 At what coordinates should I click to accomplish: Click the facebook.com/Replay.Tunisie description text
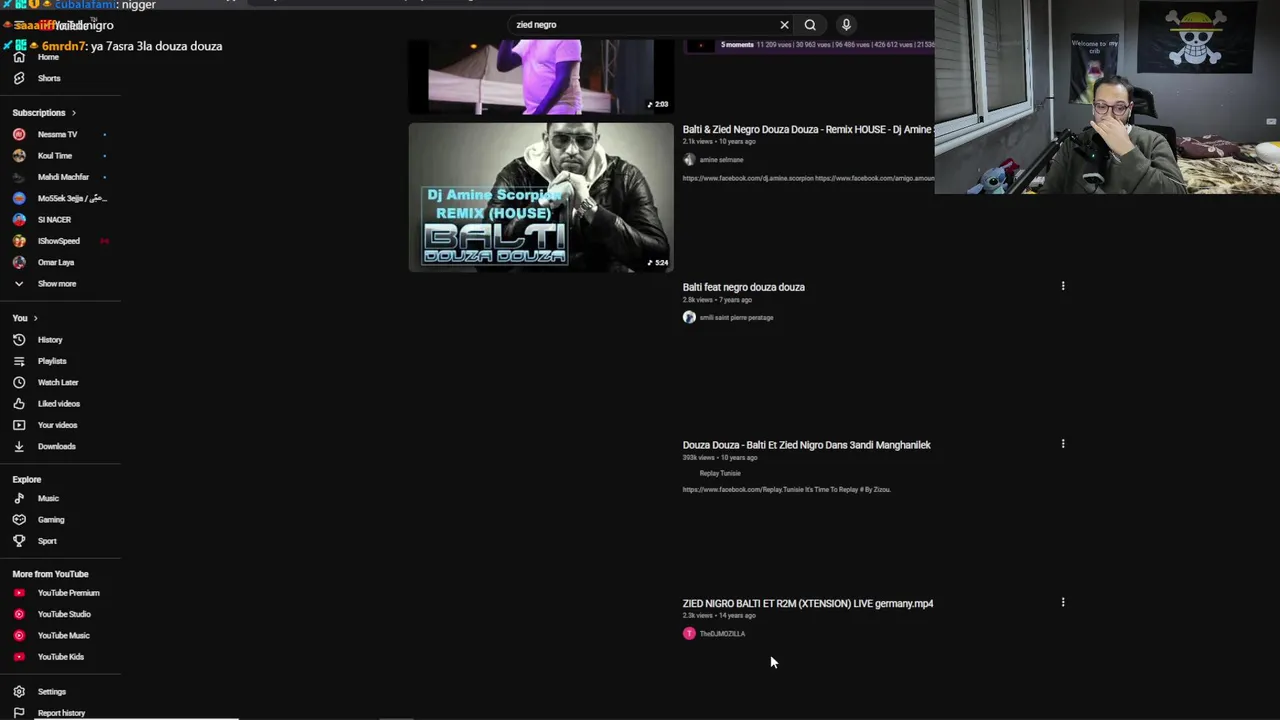point(786,490)
